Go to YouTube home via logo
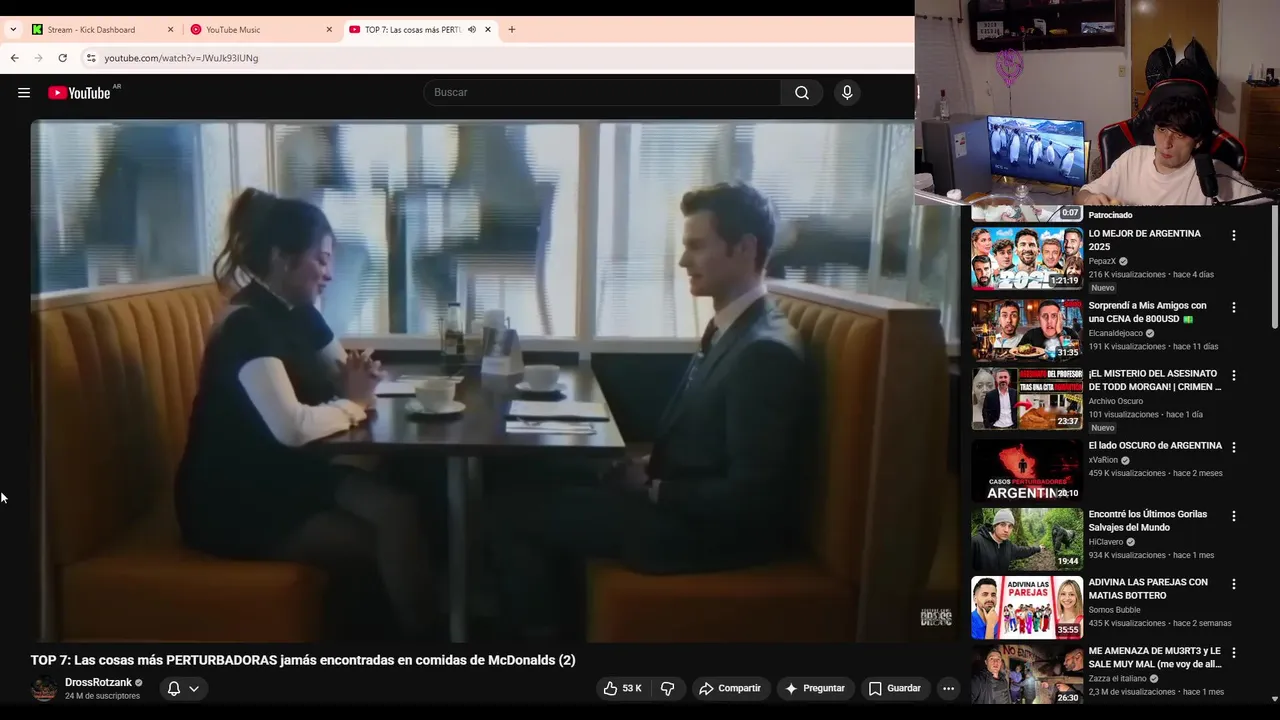 tap(79, 93)
